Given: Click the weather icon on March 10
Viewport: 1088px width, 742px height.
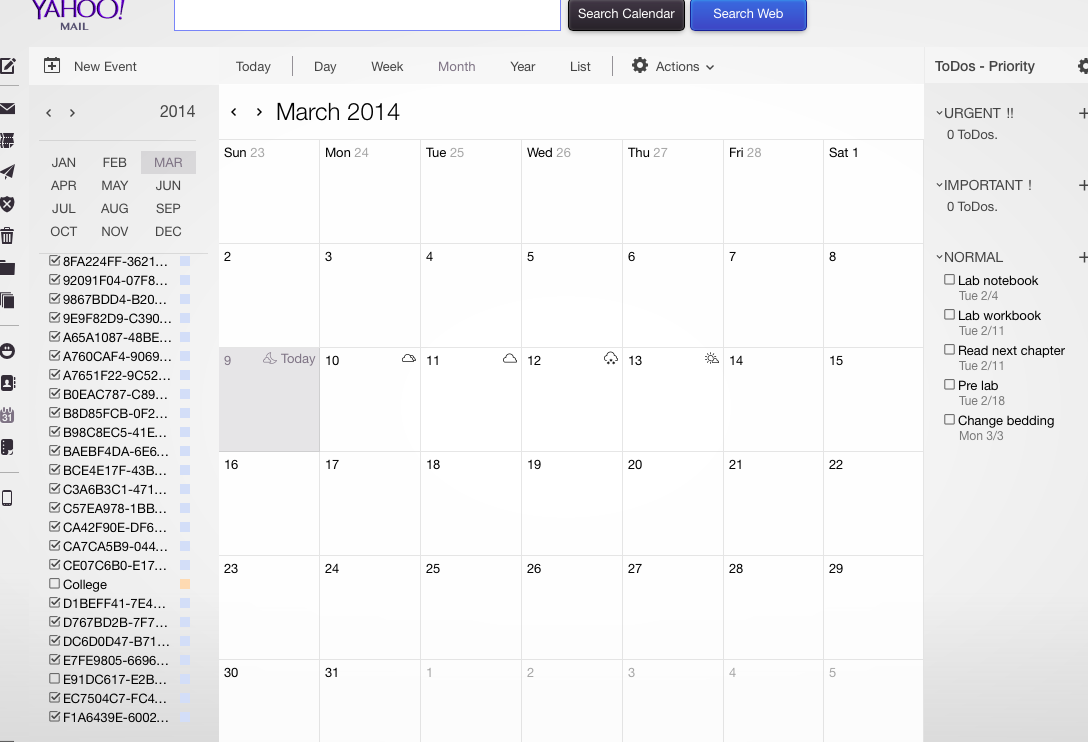Looking at the screenshot, I should click(409, 359).
